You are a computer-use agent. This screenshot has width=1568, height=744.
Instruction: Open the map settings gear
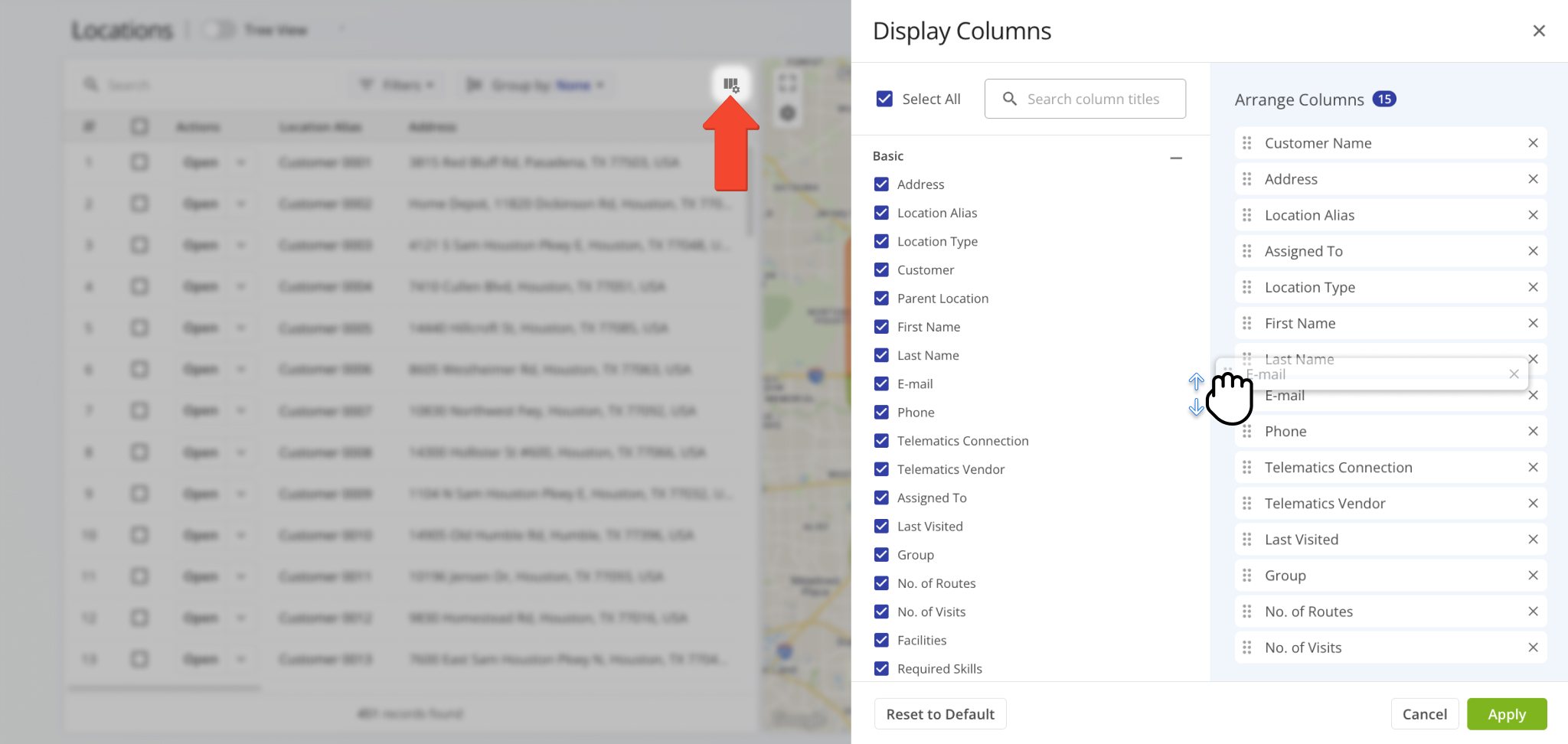787,114
